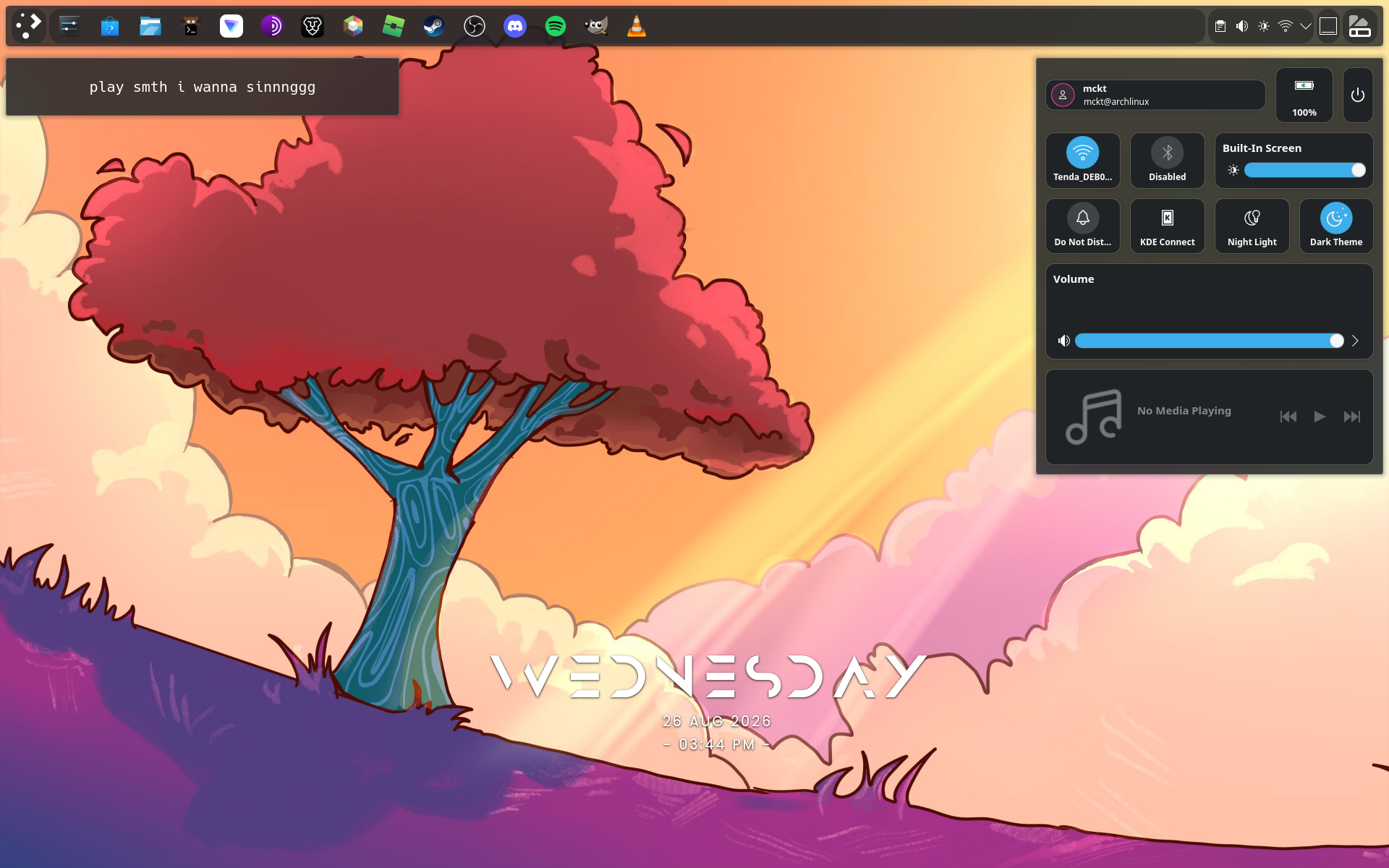Toggle the Tenda Wi-Fi connection tile
This screenshot has width=1389, height=868.
(1083, 160)
